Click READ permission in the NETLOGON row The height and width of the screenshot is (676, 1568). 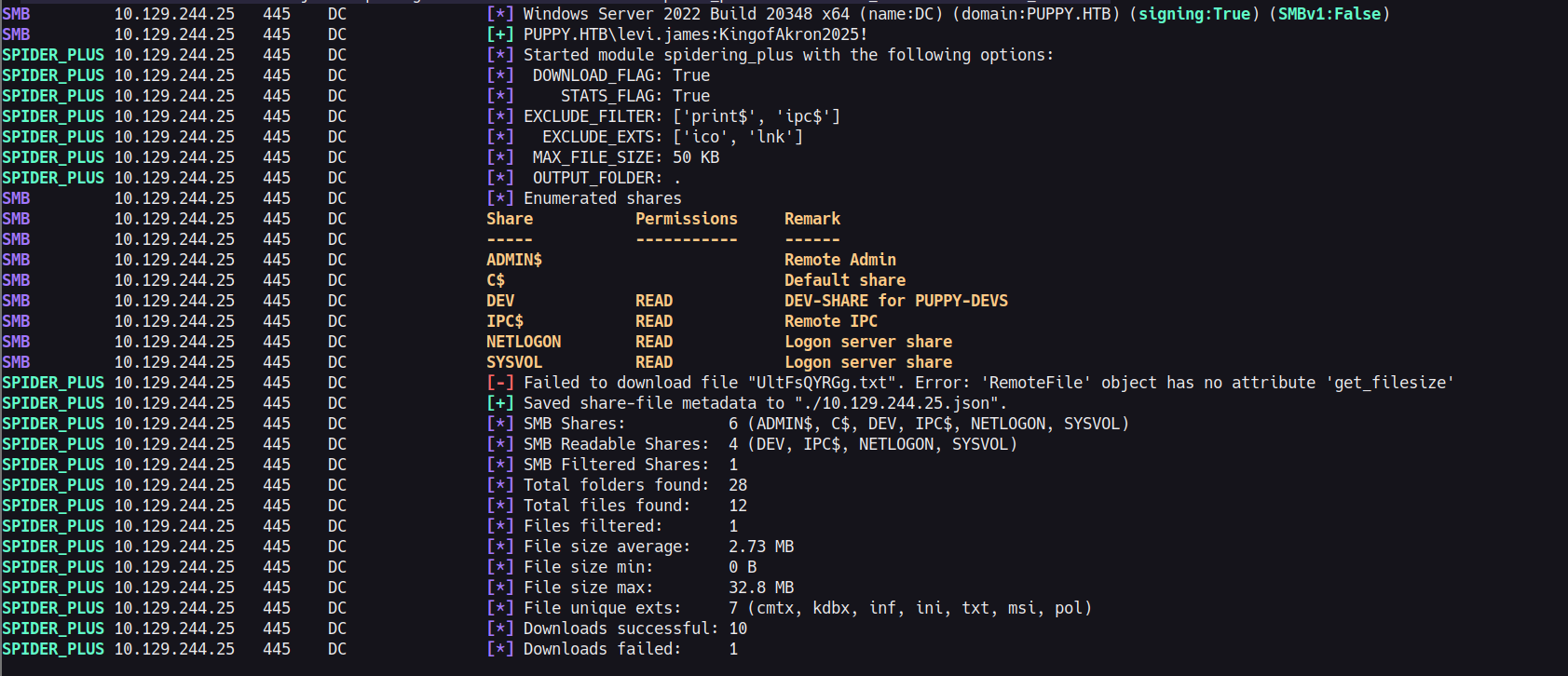click(x=654, y=342)
